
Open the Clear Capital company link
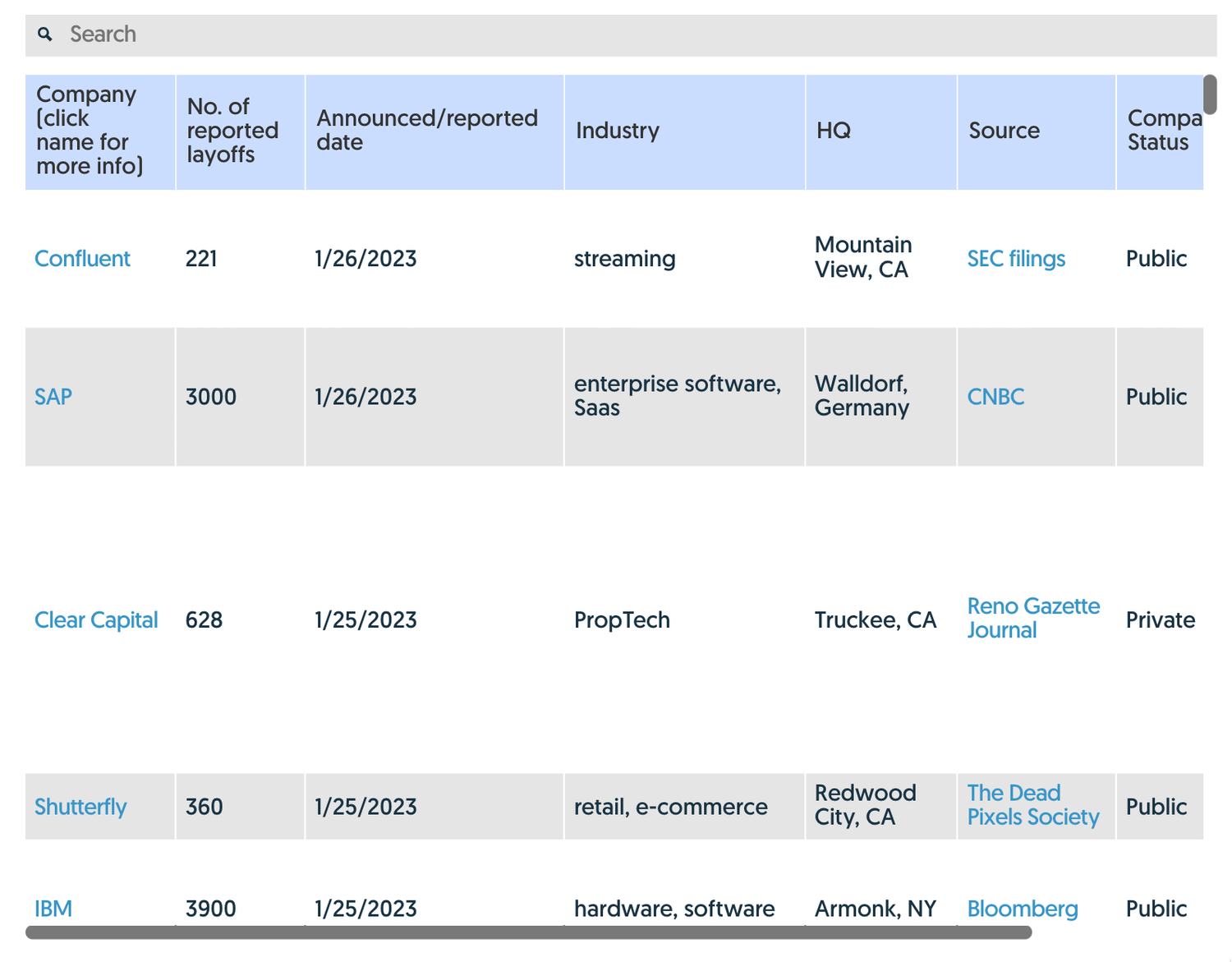(96, 620)
